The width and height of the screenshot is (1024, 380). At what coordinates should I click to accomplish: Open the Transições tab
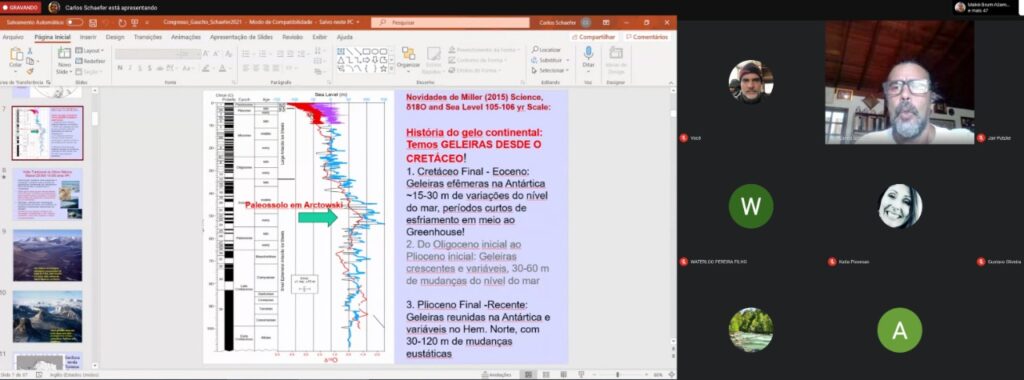[x=148, y=37]
